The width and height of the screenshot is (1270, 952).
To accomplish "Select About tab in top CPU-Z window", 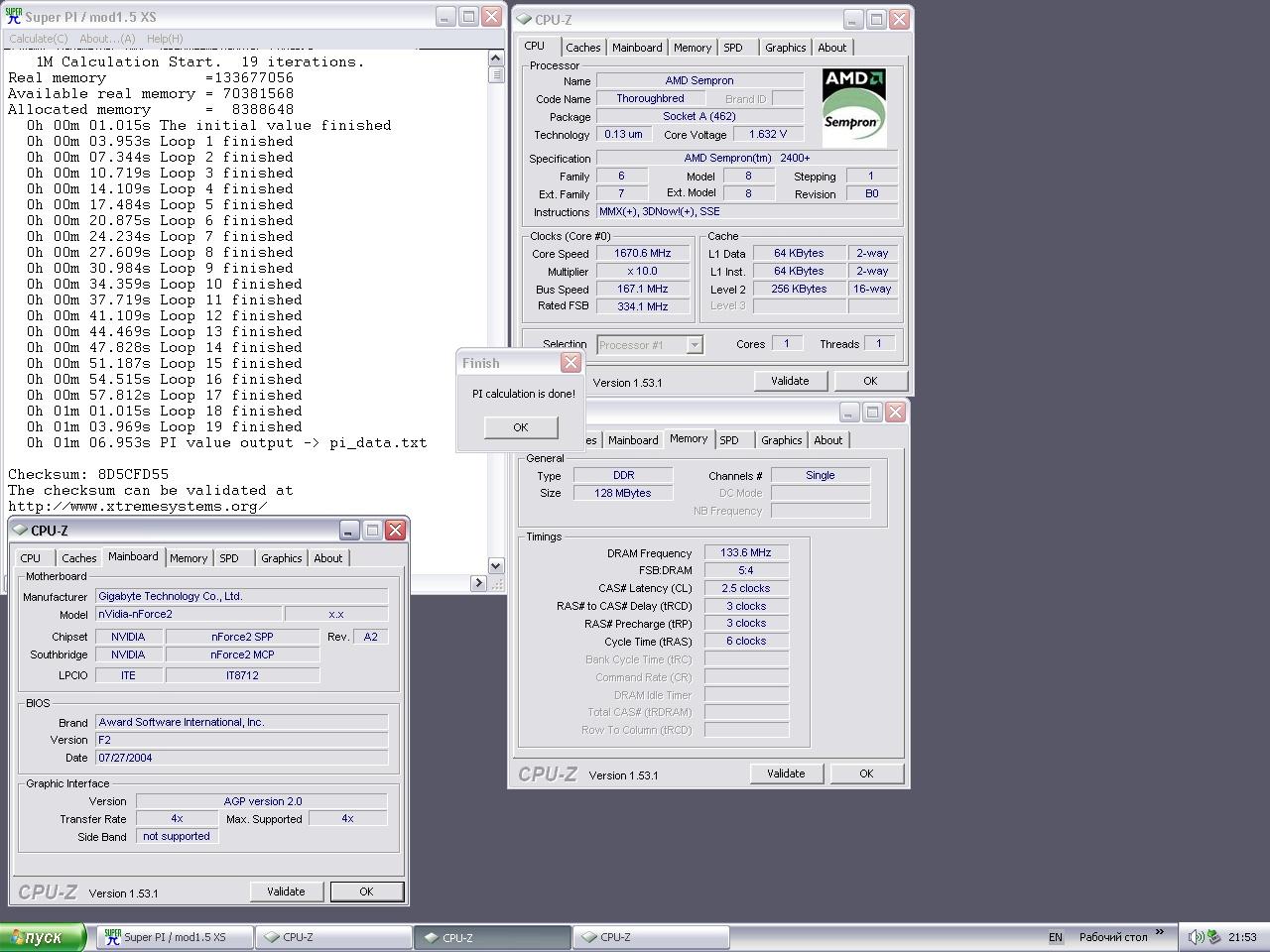I will coord(832,48).
